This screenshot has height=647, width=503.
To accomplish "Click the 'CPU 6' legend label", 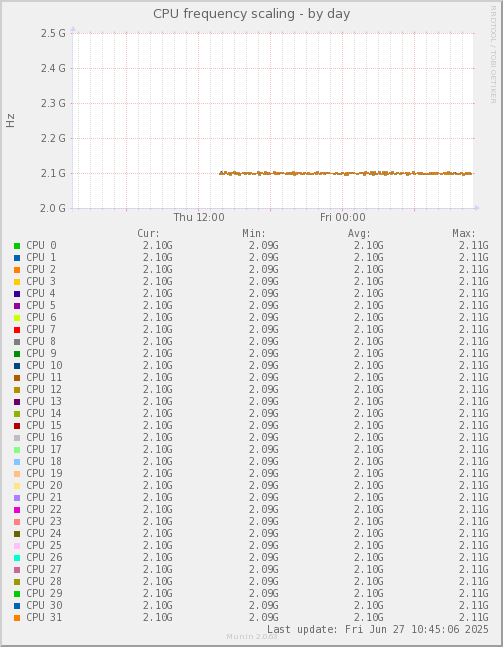I will click(41, 317).
